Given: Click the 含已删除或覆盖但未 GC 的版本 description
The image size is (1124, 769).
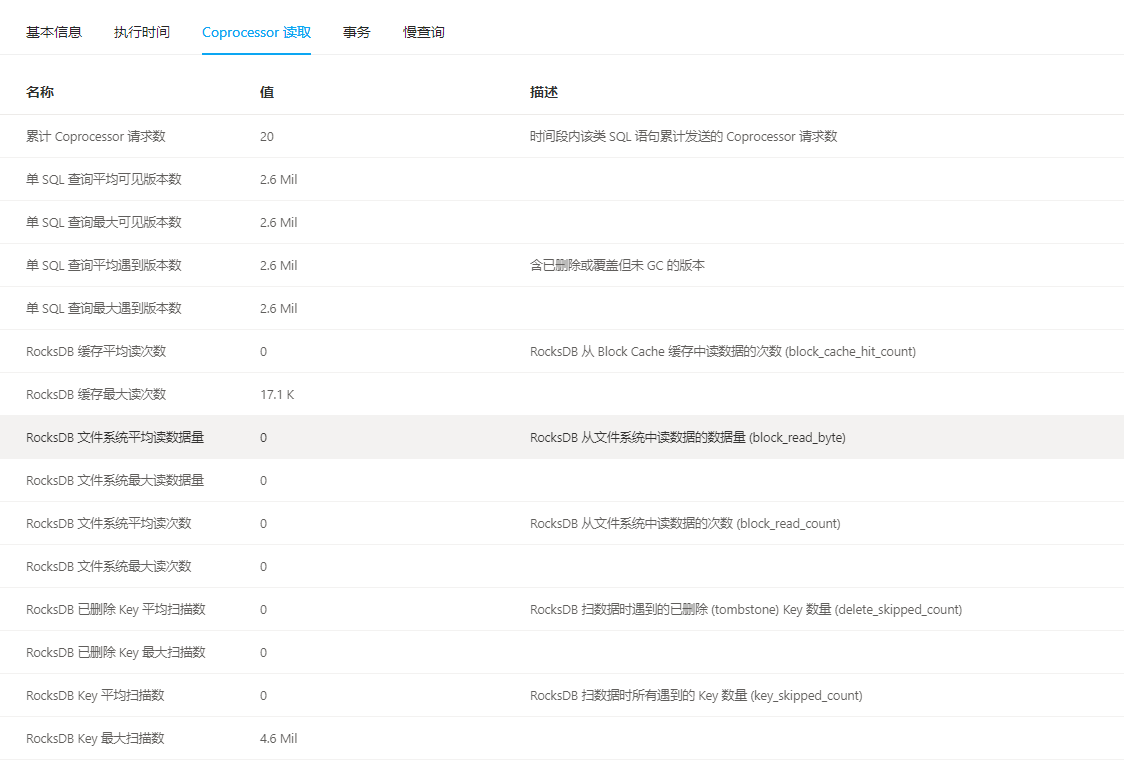Looking at the screenshot, I should [617, 265].
